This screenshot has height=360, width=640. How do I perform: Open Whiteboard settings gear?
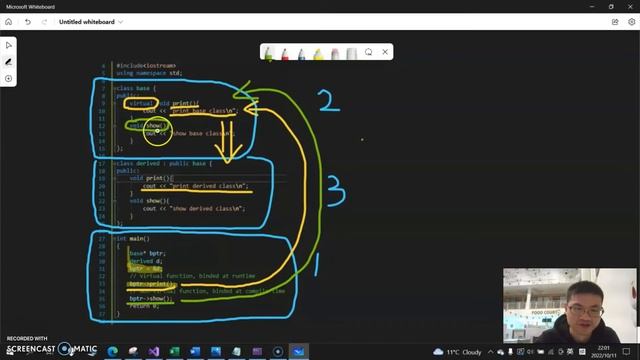[631, 22]
